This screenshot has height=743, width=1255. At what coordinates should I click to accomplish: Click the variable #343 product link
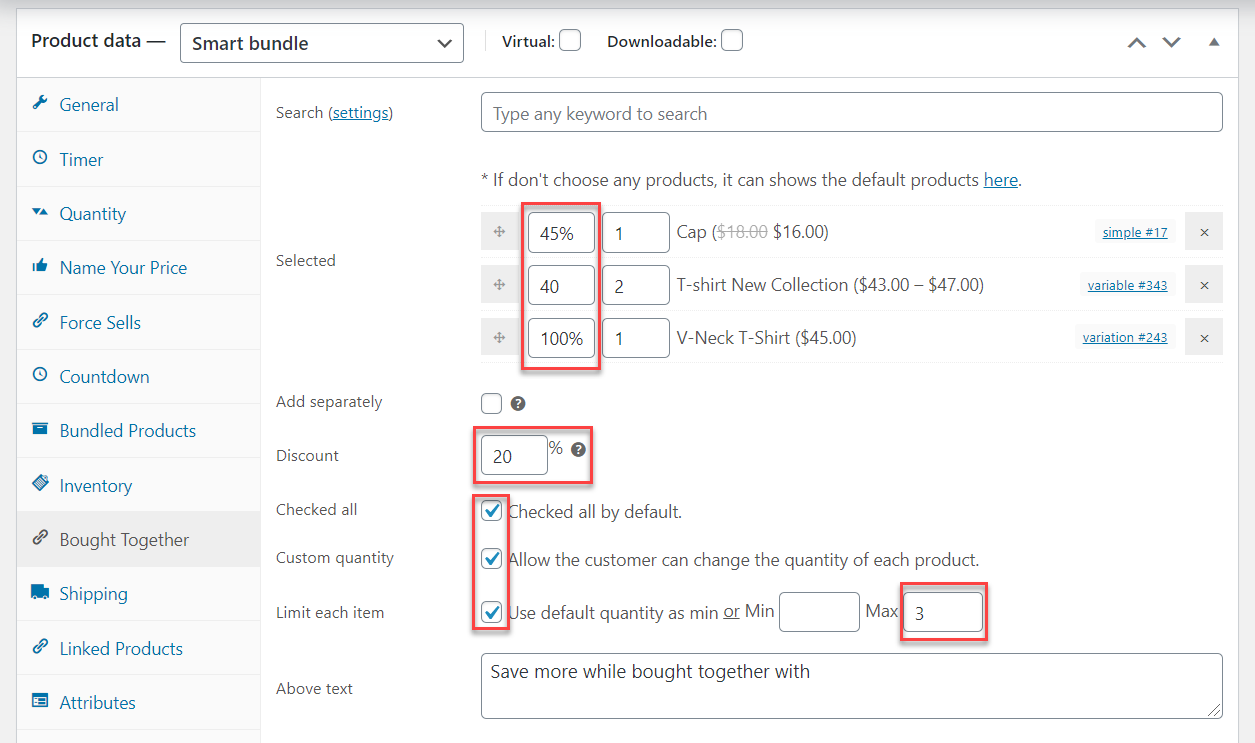coord(1127,284)
